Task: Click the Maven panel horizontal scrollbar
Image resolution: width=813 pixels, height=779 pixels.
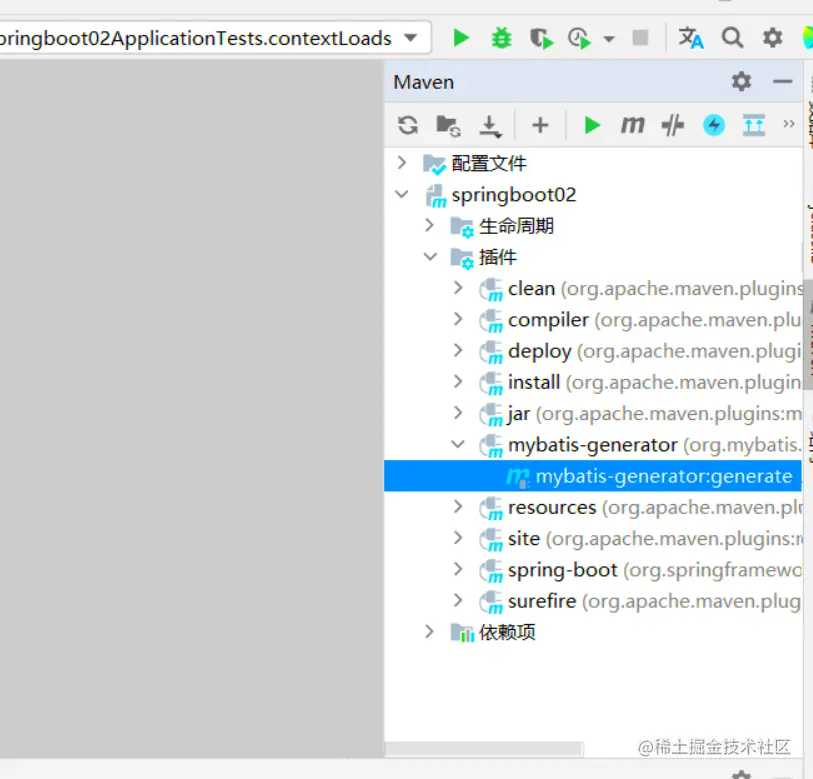Action: click(x=484, y=748)
